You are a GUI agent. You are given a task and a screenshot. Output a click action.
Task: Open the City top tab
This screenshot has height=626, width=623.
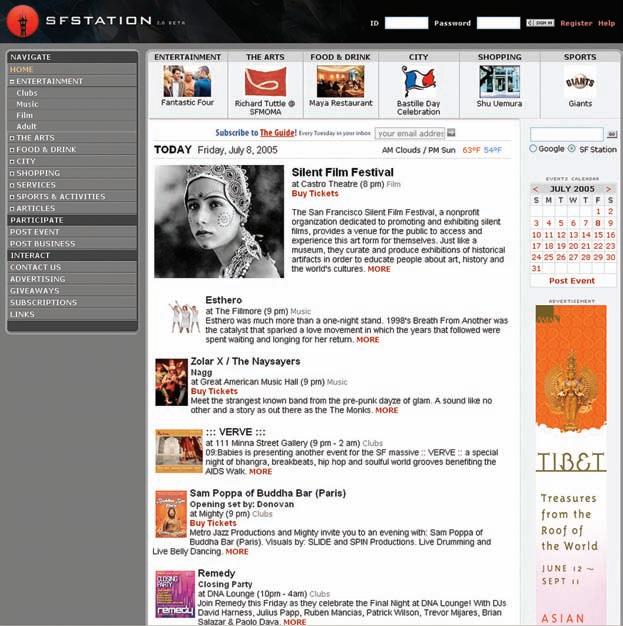[418, 57]
